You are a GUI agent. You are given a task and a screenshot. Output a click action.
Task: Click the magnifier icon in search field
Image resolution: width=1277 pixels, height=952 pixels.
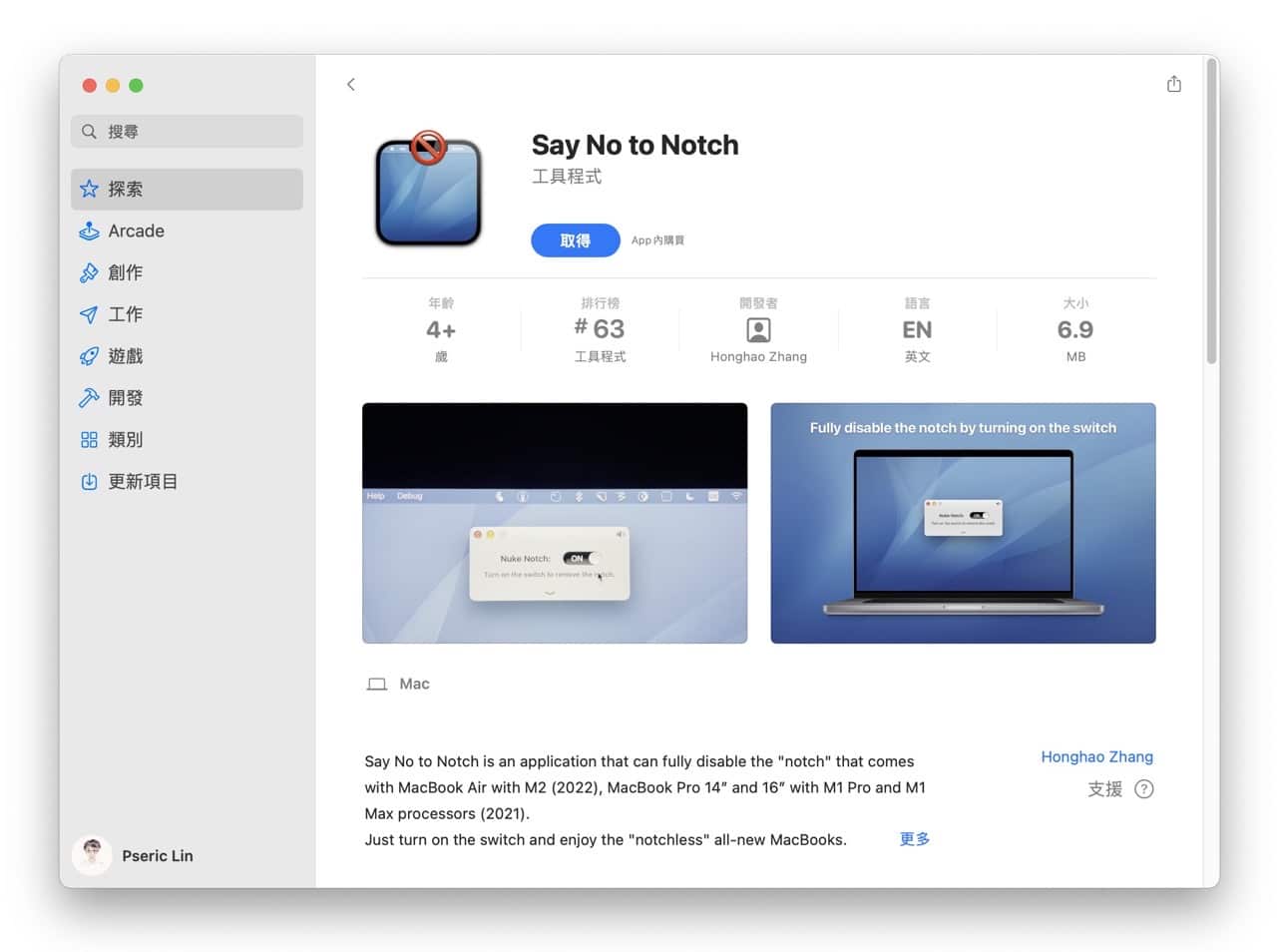click(x=89, y=131)
